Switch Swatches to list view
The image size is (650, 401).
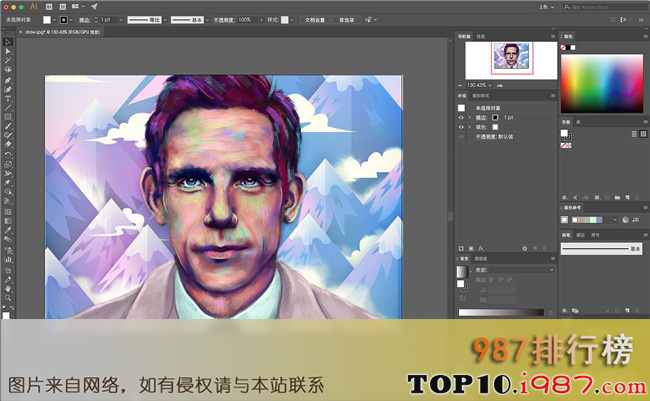coord(634,134)
